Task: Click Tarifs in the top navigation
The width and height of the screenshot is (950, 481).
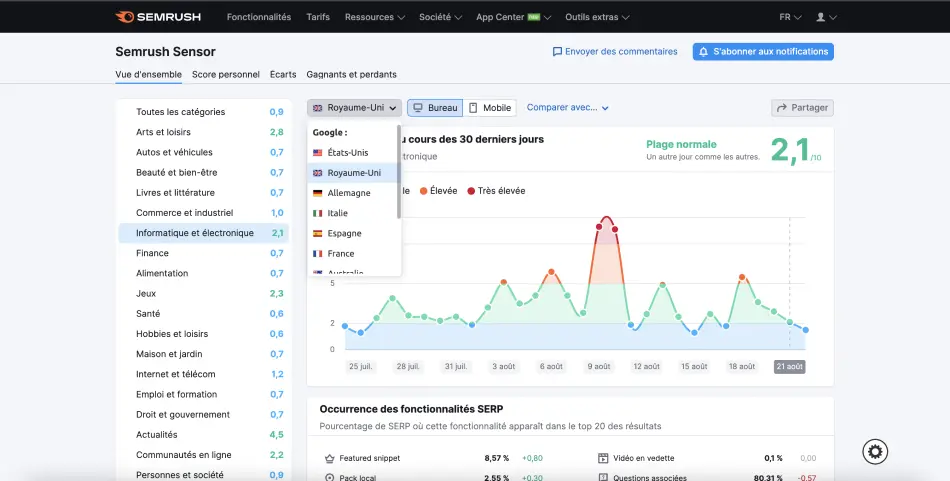Action: tap(318, 17)
